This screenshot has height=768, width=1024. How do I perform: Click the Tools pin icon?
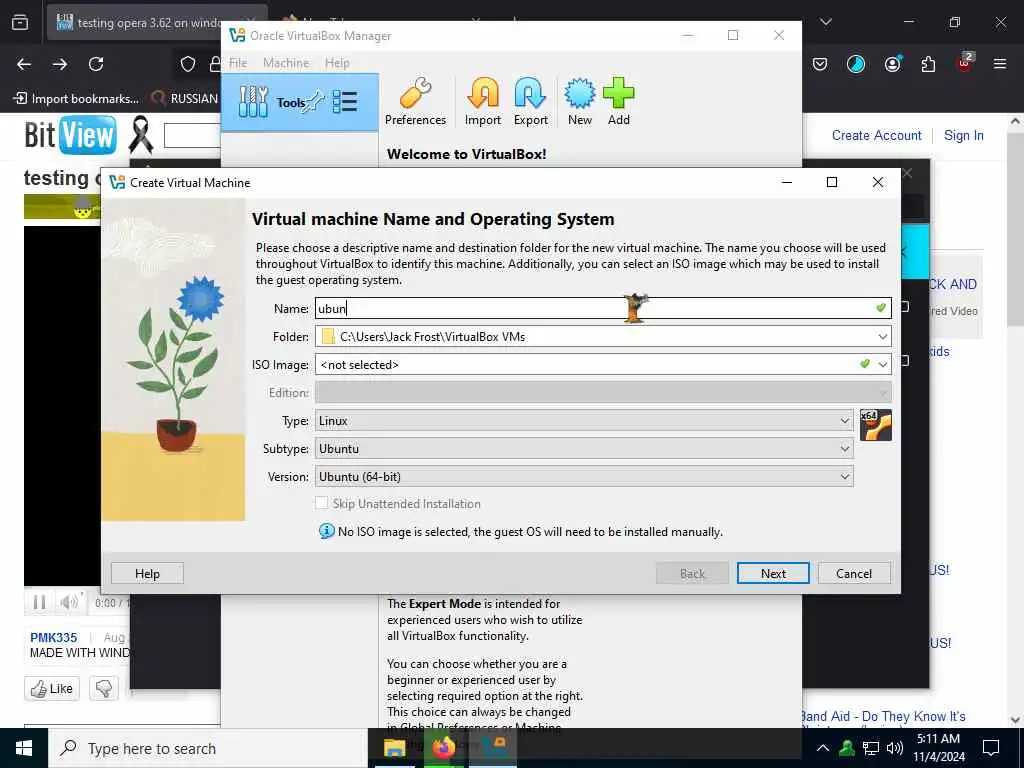[315, 101]
